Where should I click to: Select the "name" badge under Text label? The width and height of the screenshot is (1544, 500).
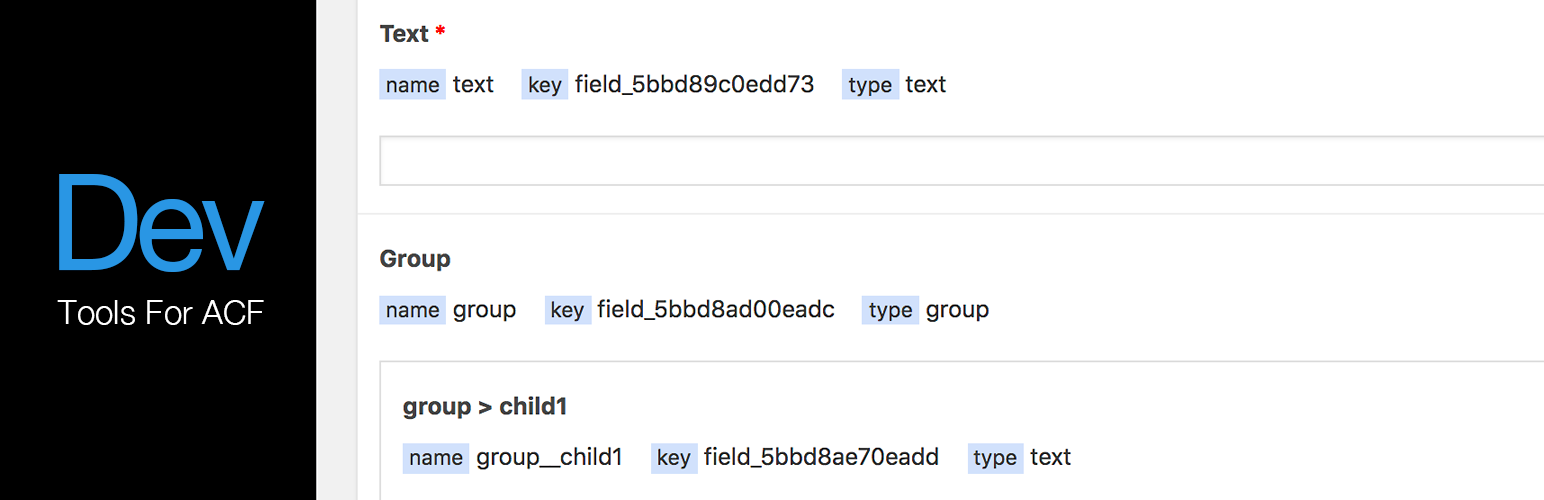(x=412, y=85)
